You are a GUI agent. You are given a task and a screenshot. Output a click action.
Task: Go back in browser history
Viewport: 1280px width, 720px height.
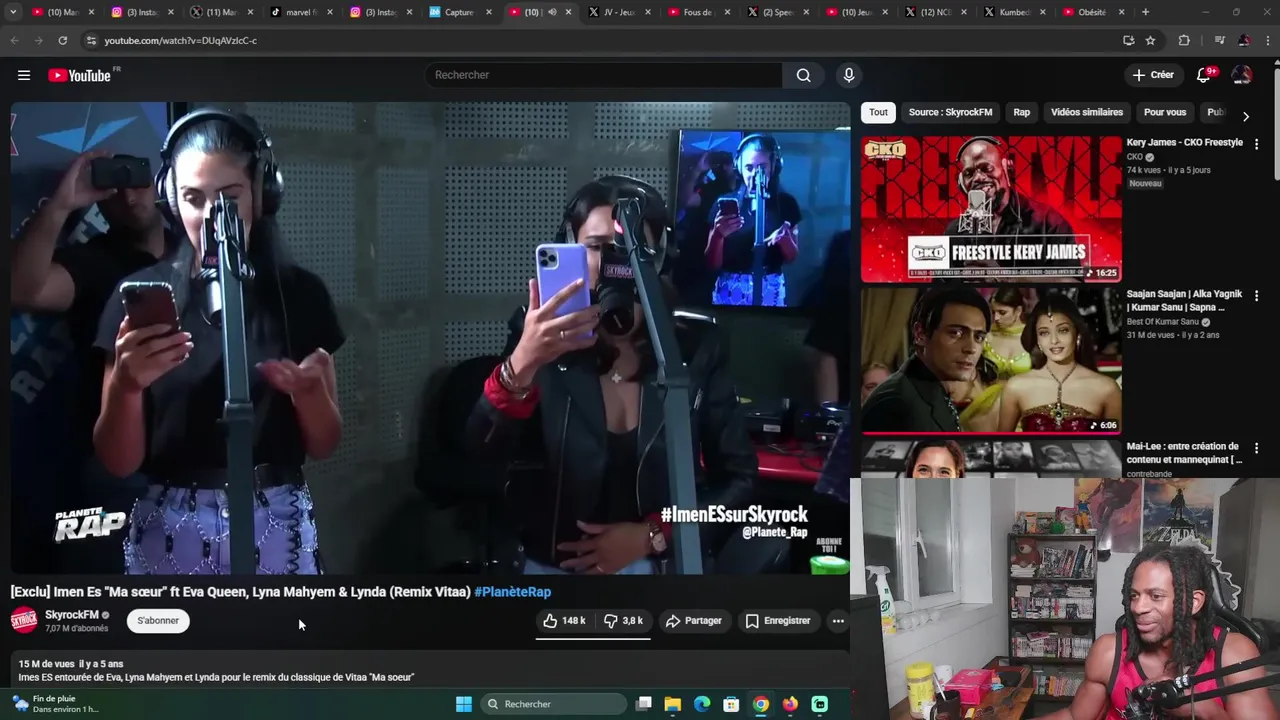pos(14,40)
